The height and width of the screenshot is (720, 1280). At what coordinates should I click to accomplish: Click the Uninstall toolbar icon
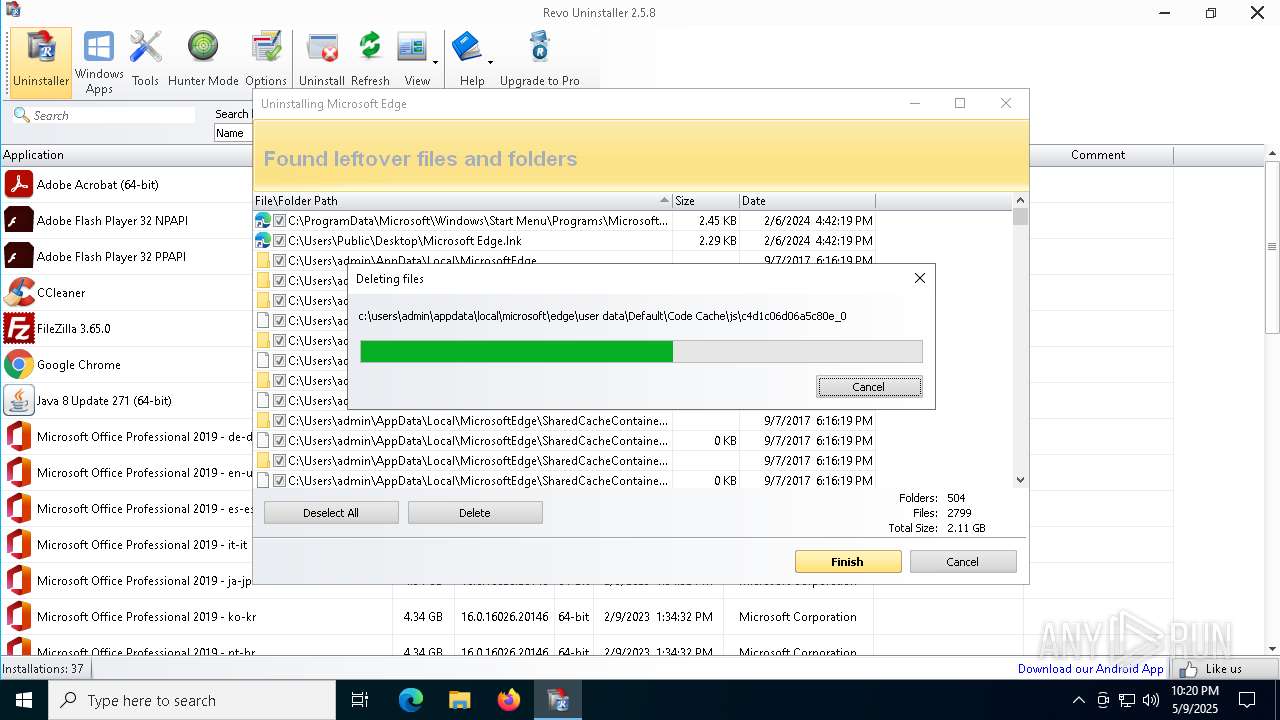pos(322,60)
